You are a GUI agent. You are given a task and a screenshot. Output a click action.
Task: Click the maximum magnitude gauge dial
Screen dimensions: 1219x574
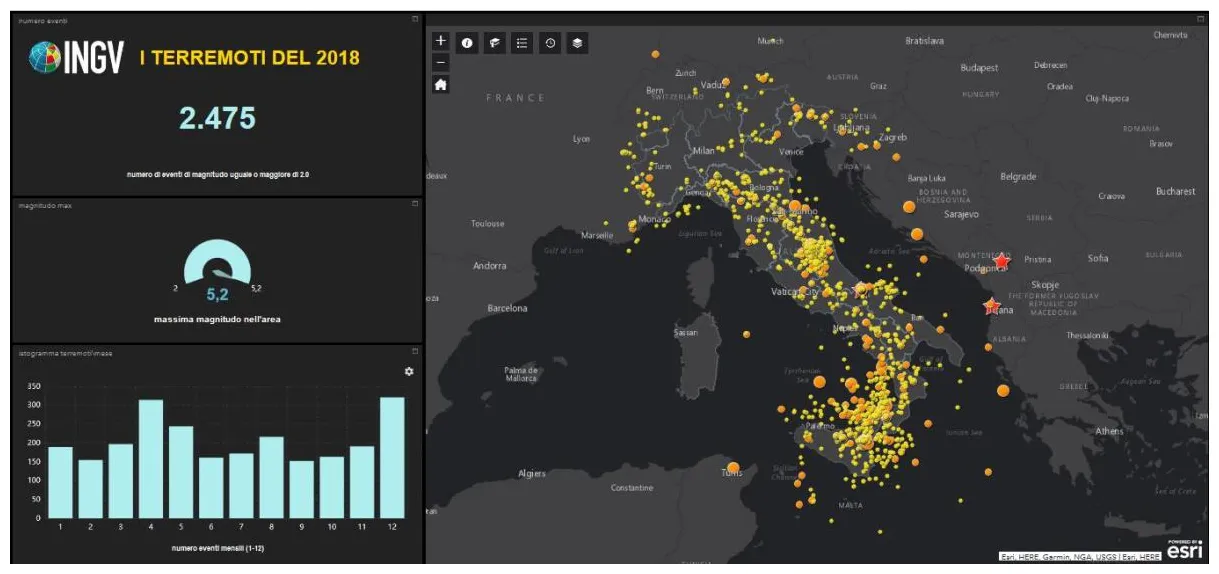[216, 262]
